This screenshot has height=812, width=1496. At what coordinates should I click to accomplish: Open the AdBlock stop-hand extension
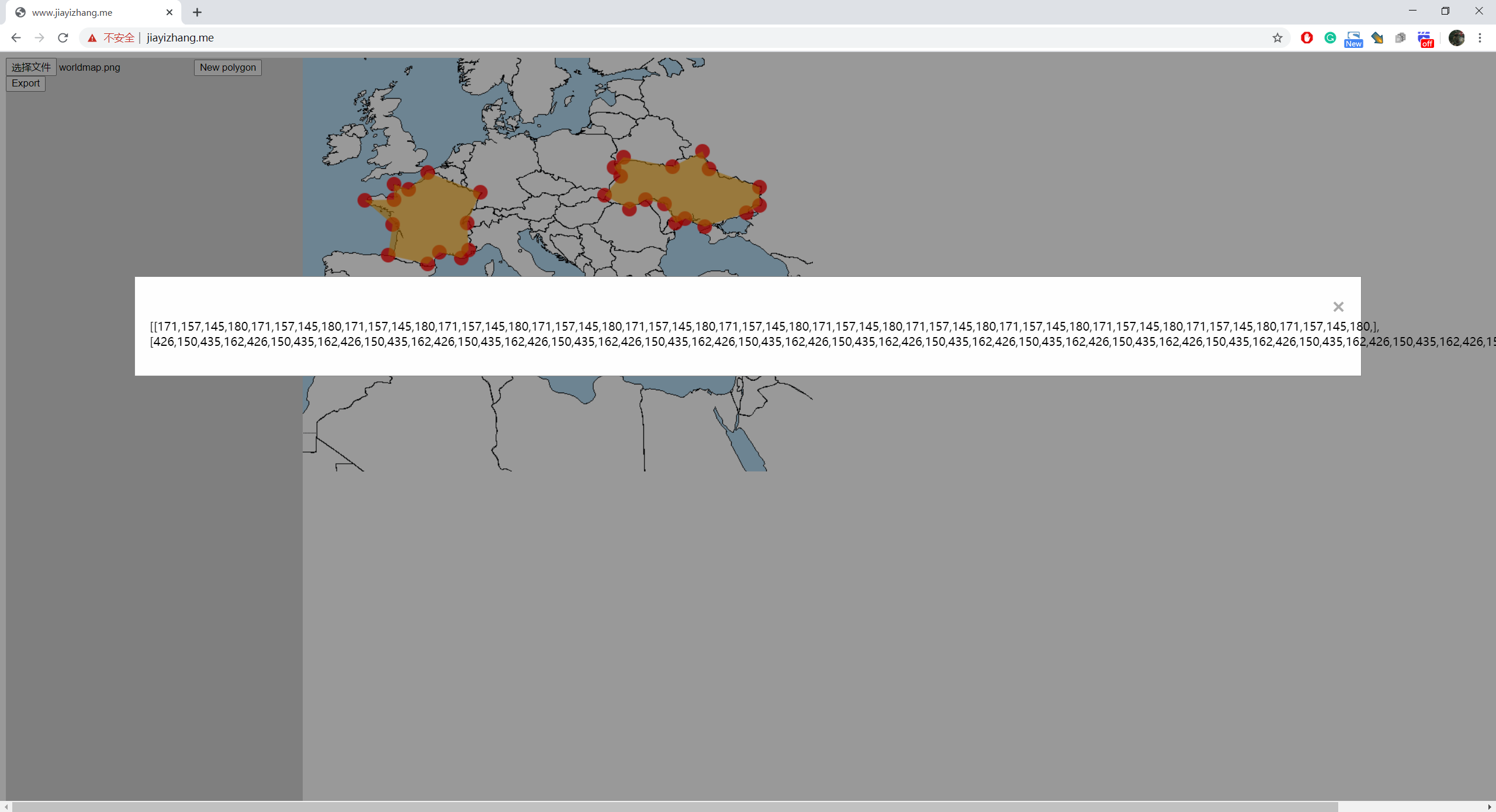(x=1307, y=38)
